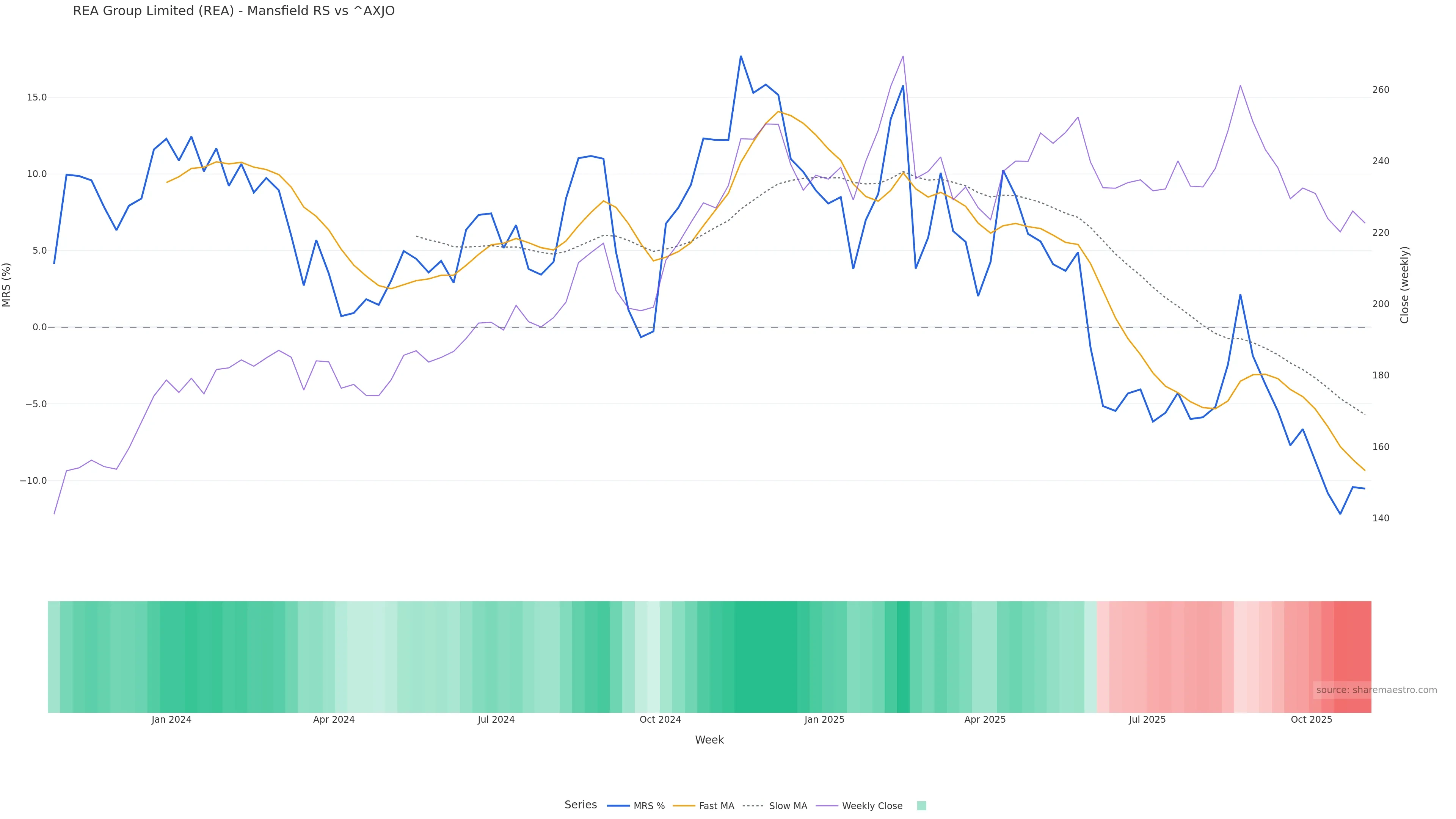Click the Jul 2024 axis label
The image size is (1456, 819).
click(x=496, y=720)
